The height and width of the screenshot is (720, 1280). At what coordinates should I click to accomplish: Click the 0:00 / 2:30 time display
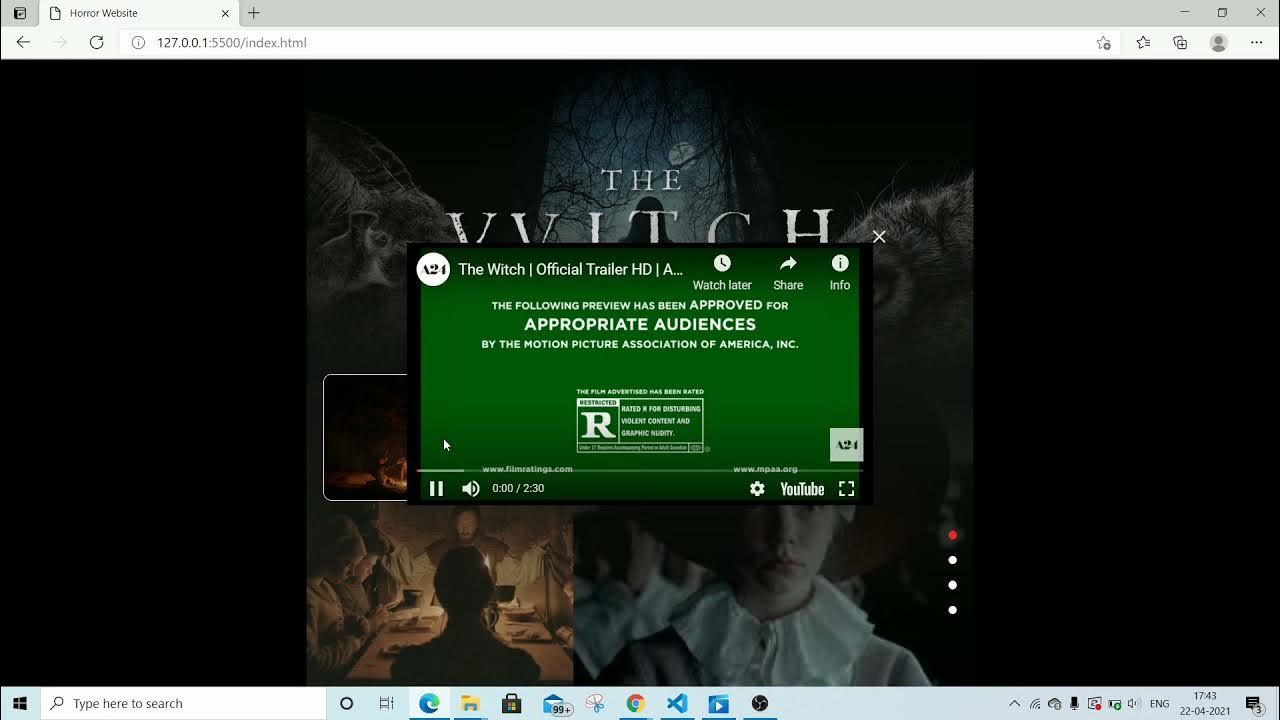pyautogui.click(x=518, y=488)
